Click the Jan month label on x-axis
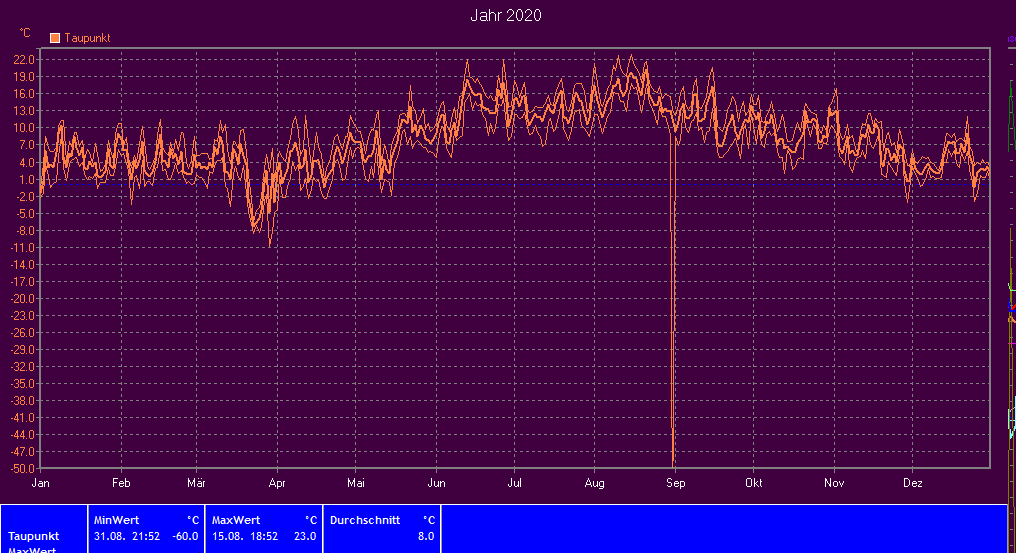 (x=41, y=483)
